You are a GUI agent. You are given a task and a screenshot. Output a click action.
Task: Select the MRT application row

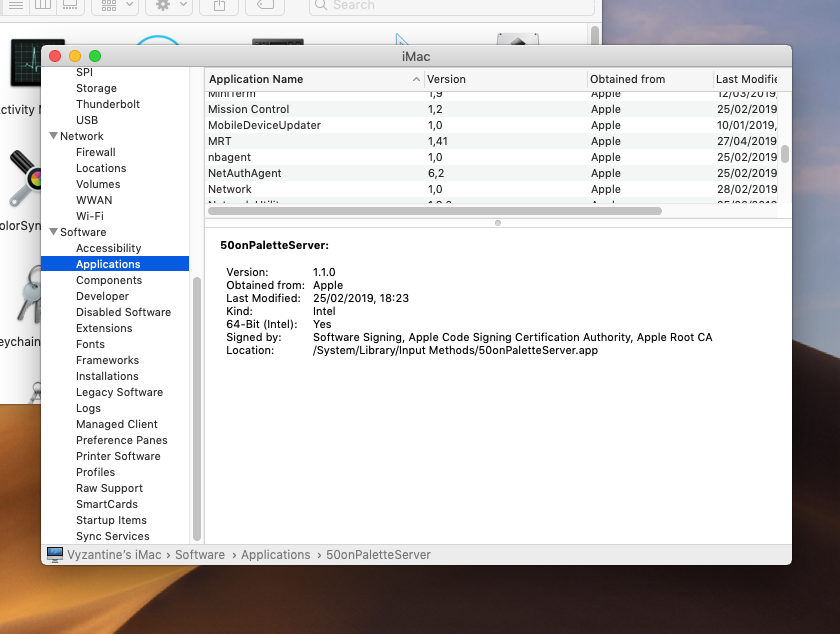point(491,141)
